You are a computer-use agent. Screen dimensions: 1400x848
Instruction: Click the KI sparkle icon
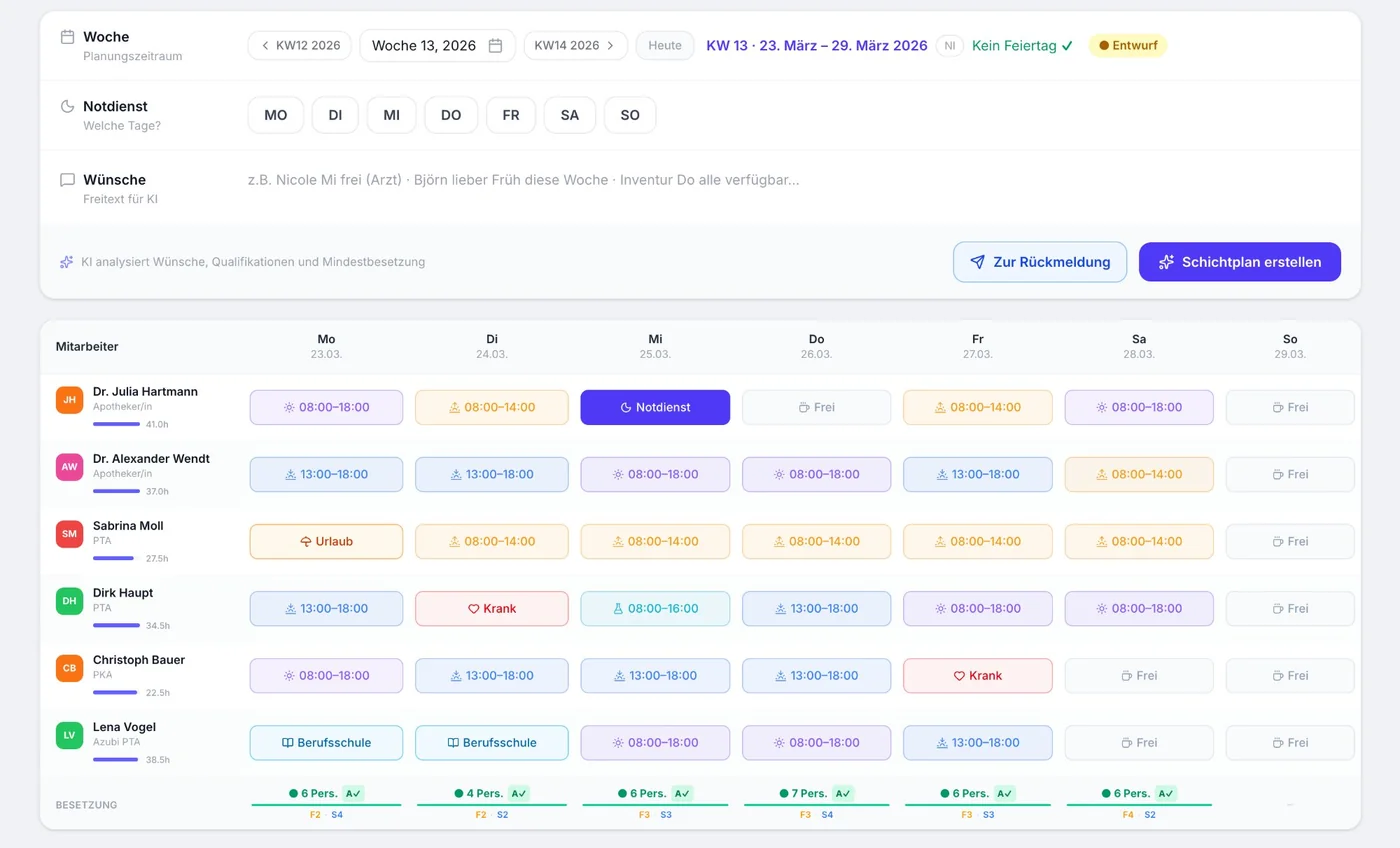[x=67, y=262]
